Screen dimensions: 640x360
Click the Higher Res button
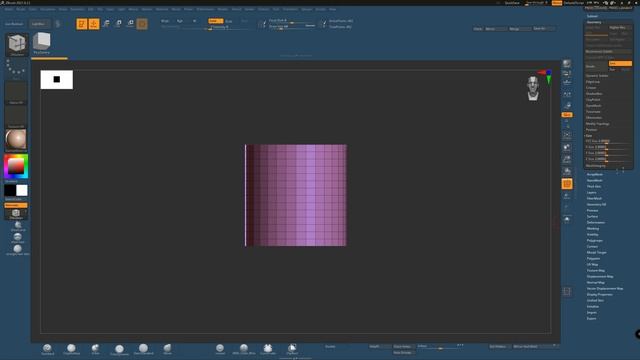[x=620, y=27]
